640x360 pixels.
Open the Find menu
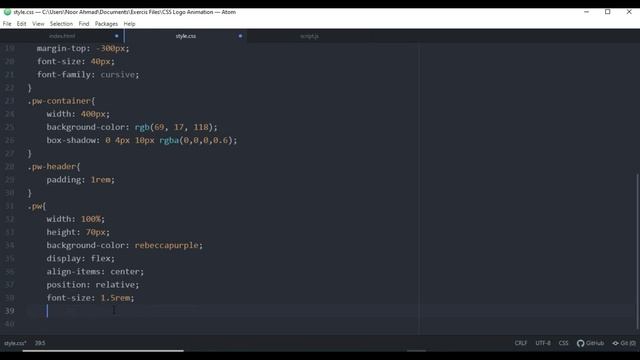(84, 24)
